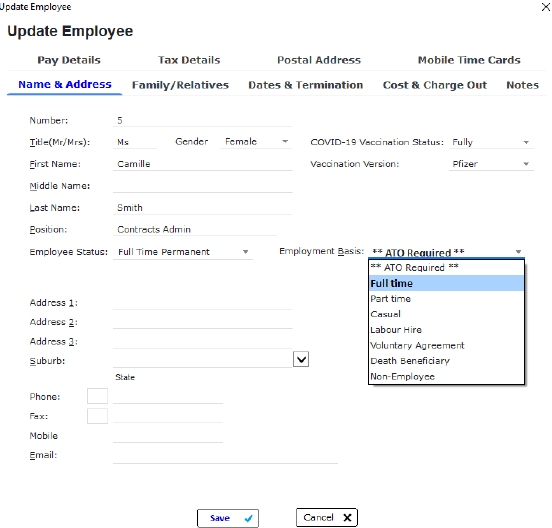552x528 pixels.
Task: Select the Name & Address tab
Action: [x=65, y=84]
